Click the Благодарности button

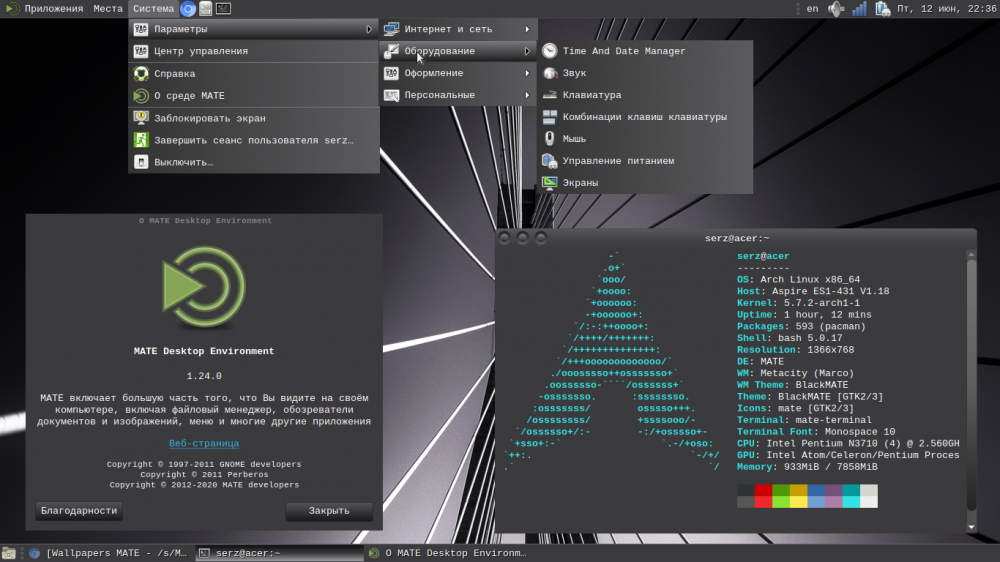coord(79,511)
